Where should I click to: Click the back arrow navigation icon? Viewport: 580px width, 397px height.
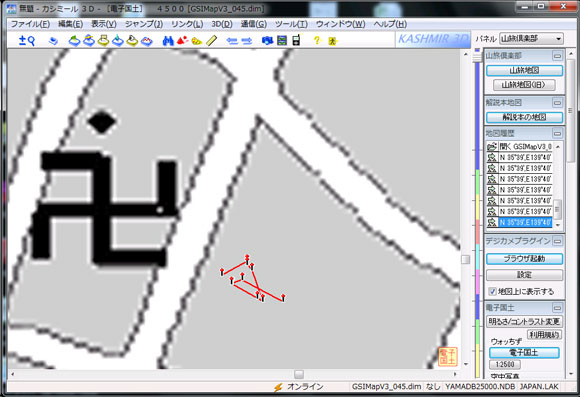click(232, 41)
